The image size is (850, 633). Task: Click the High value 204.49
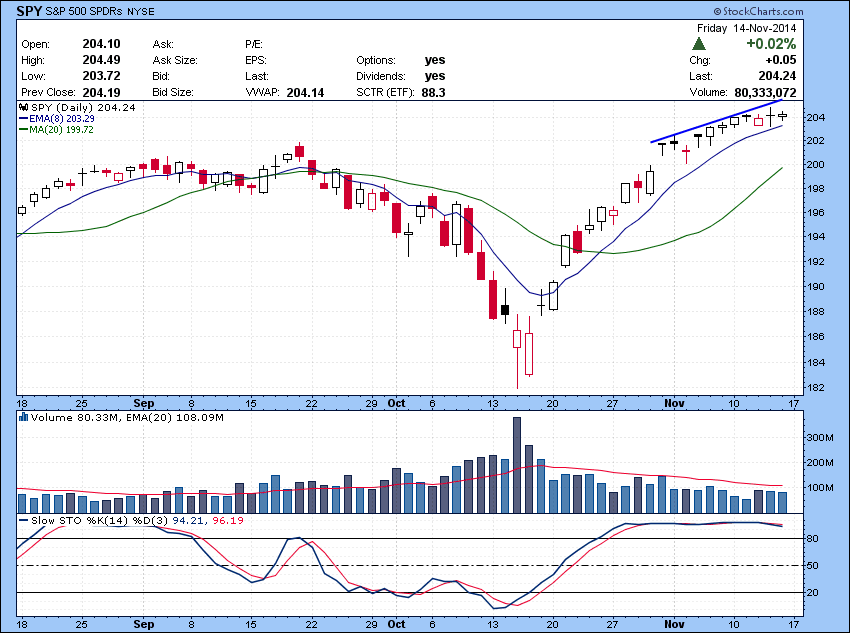point(101,60)
